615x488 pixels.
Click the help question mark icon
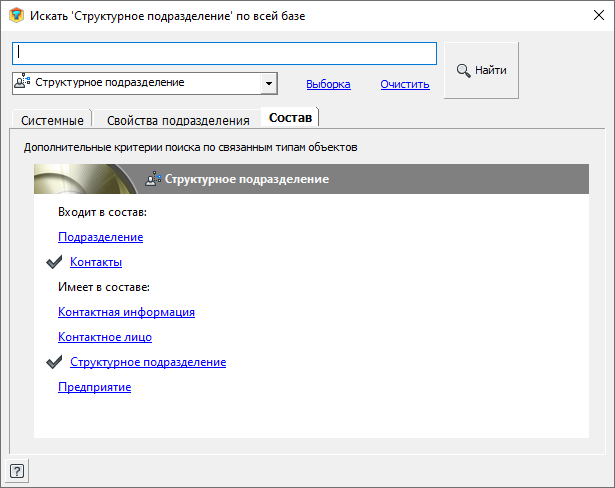(x=18, y=470)
